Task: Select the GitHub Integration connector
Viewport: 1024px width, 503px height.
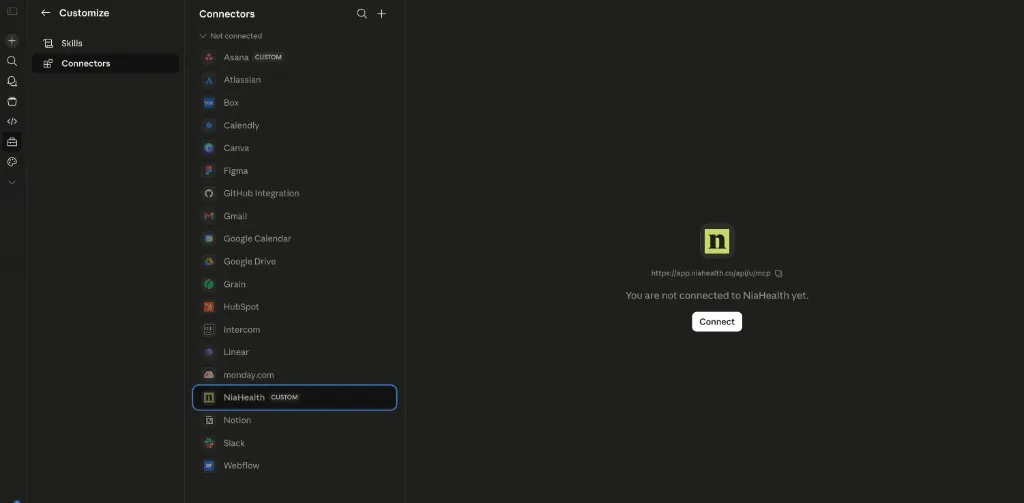Action: pos(295,193)
